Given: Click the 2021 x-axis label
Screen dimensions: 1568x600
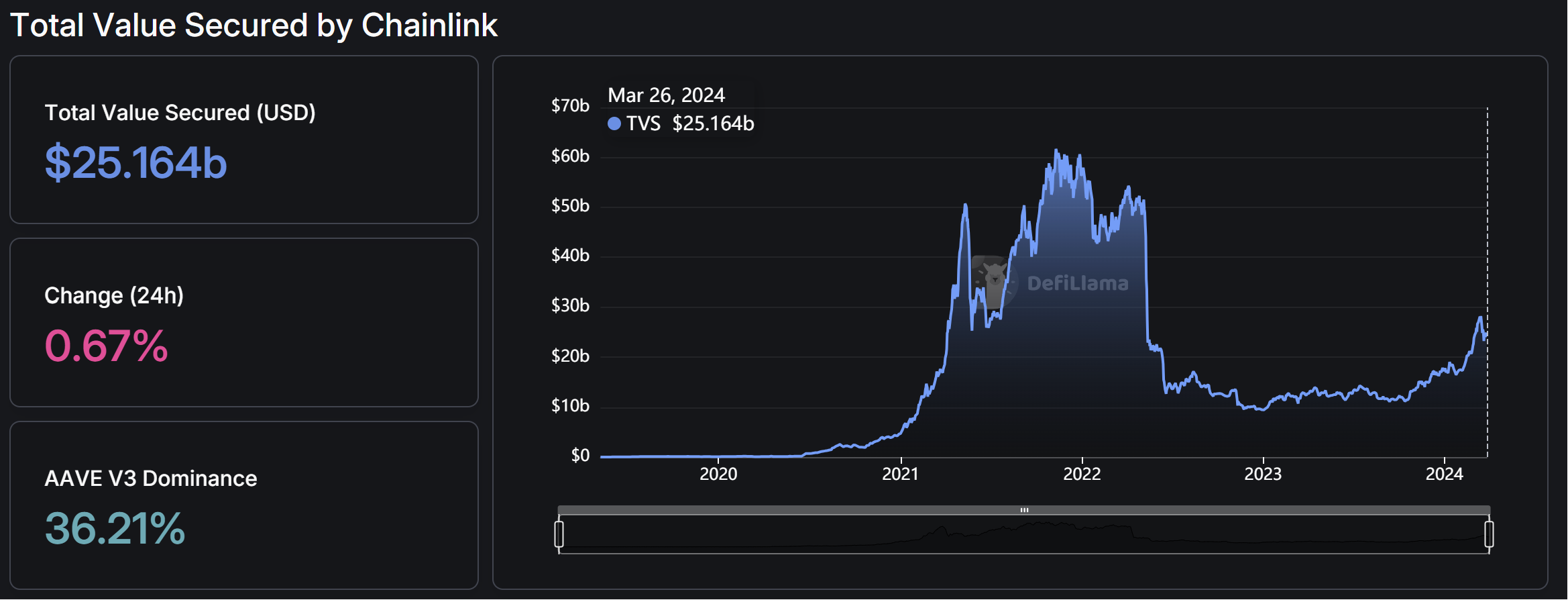Looking at the screenshot, I should (x=900, y=474).
